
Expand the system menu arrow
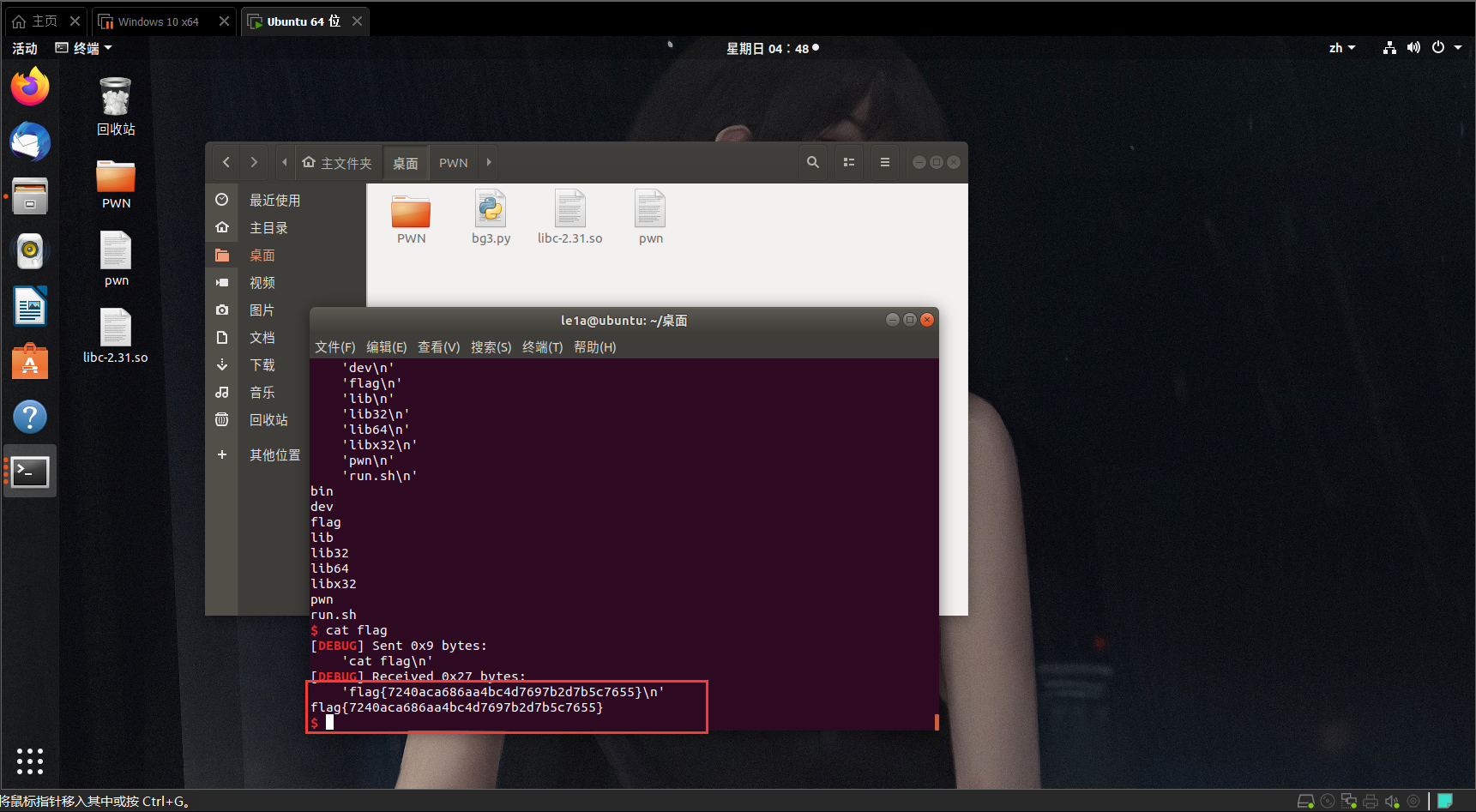pos(1458,48)
